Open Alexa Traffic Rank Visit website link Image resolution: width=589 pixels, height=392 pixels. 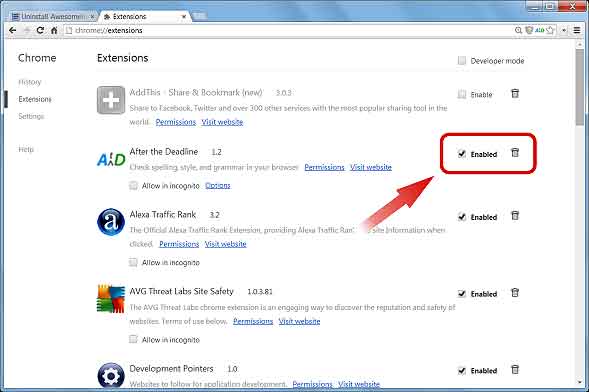point(225,244)
